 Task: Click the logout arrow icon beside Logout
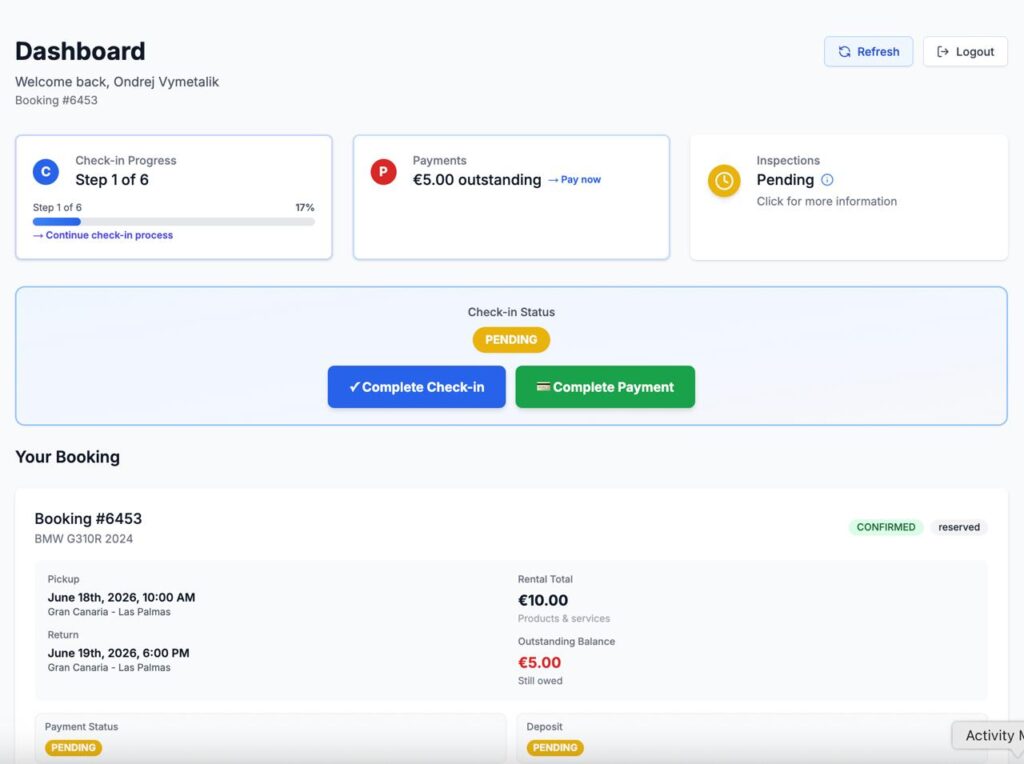coord(941,51)
